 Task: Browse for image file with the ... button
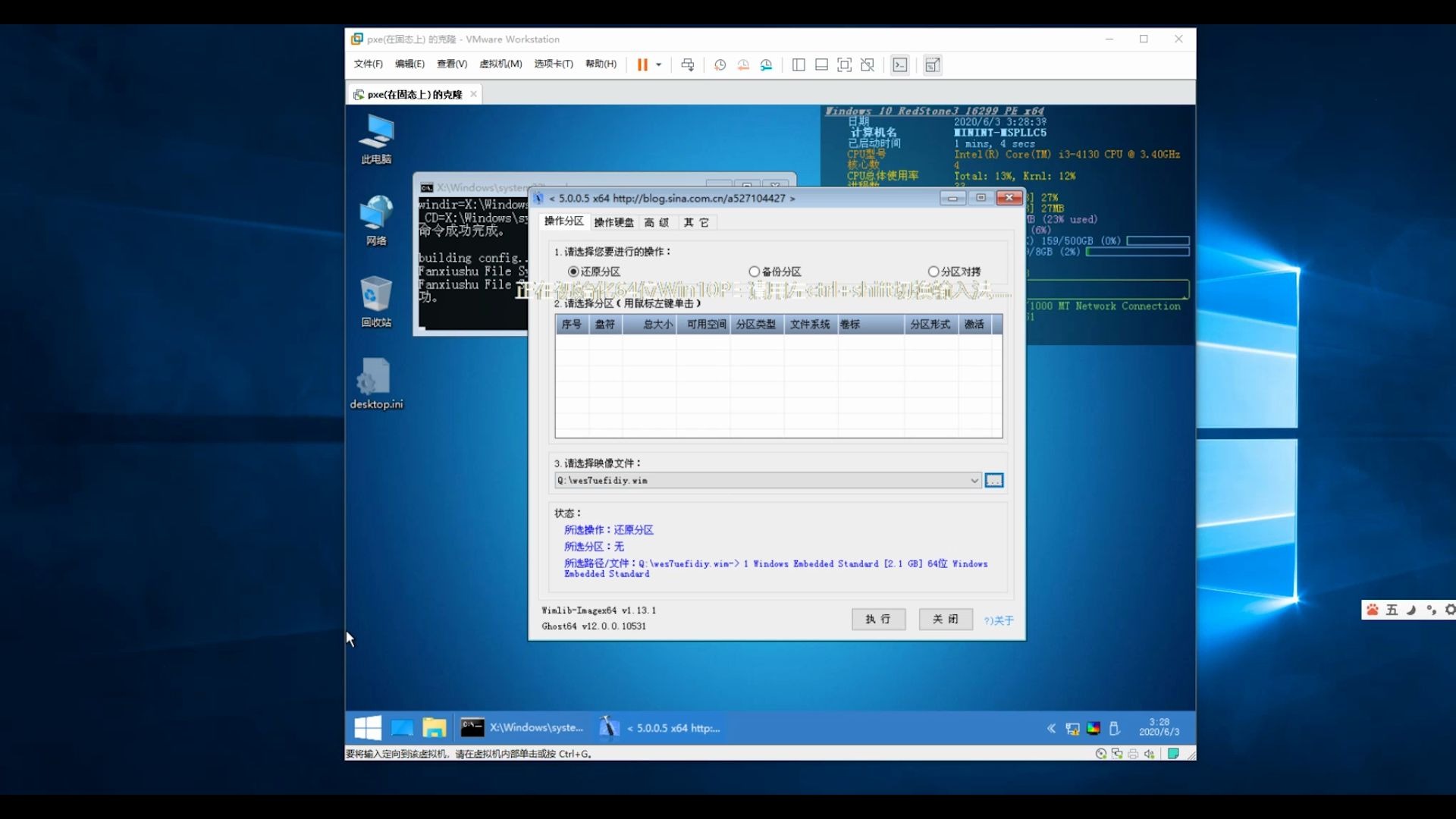coord(994,481)
